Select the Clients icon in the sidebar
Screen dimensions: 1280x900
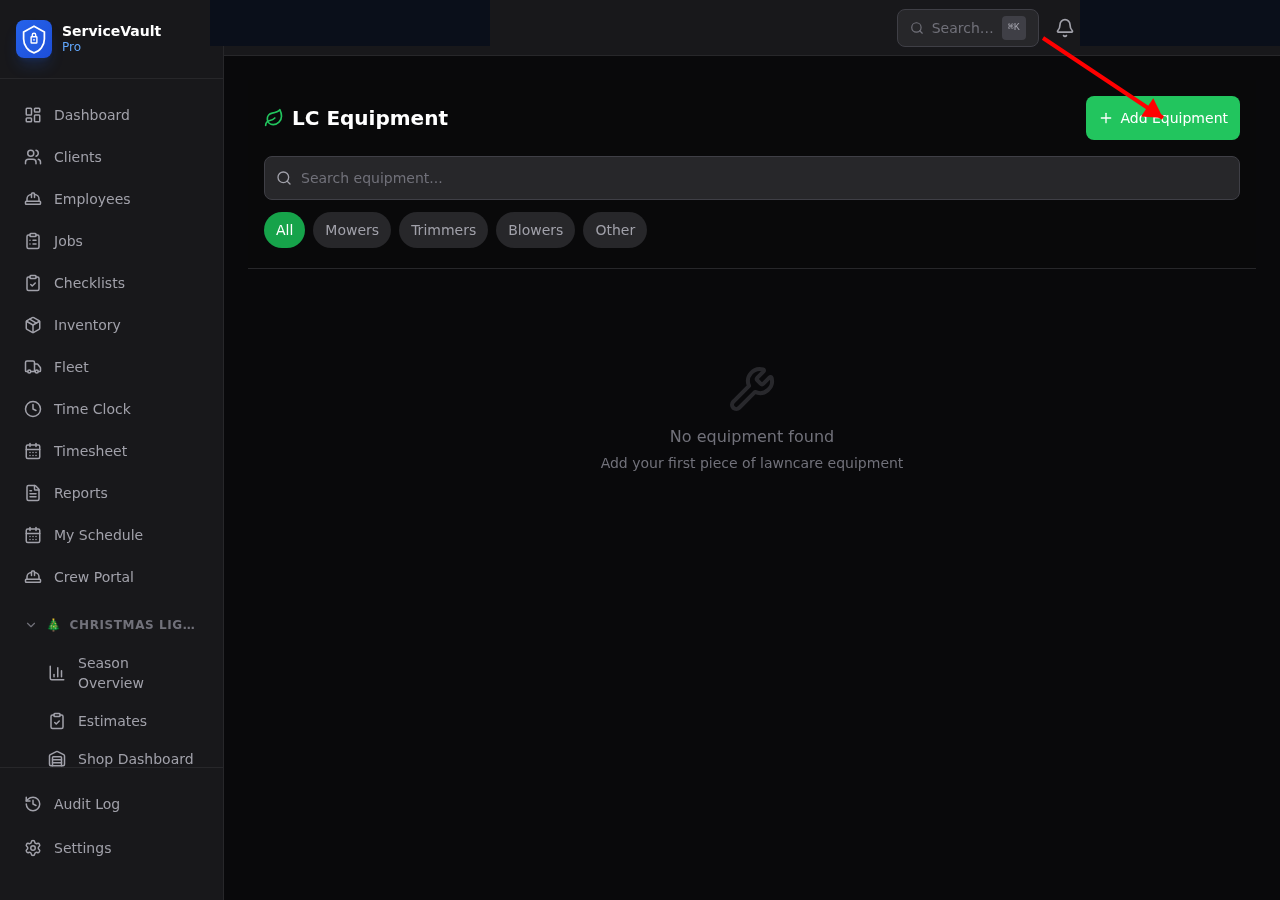(x=31, y=156)
